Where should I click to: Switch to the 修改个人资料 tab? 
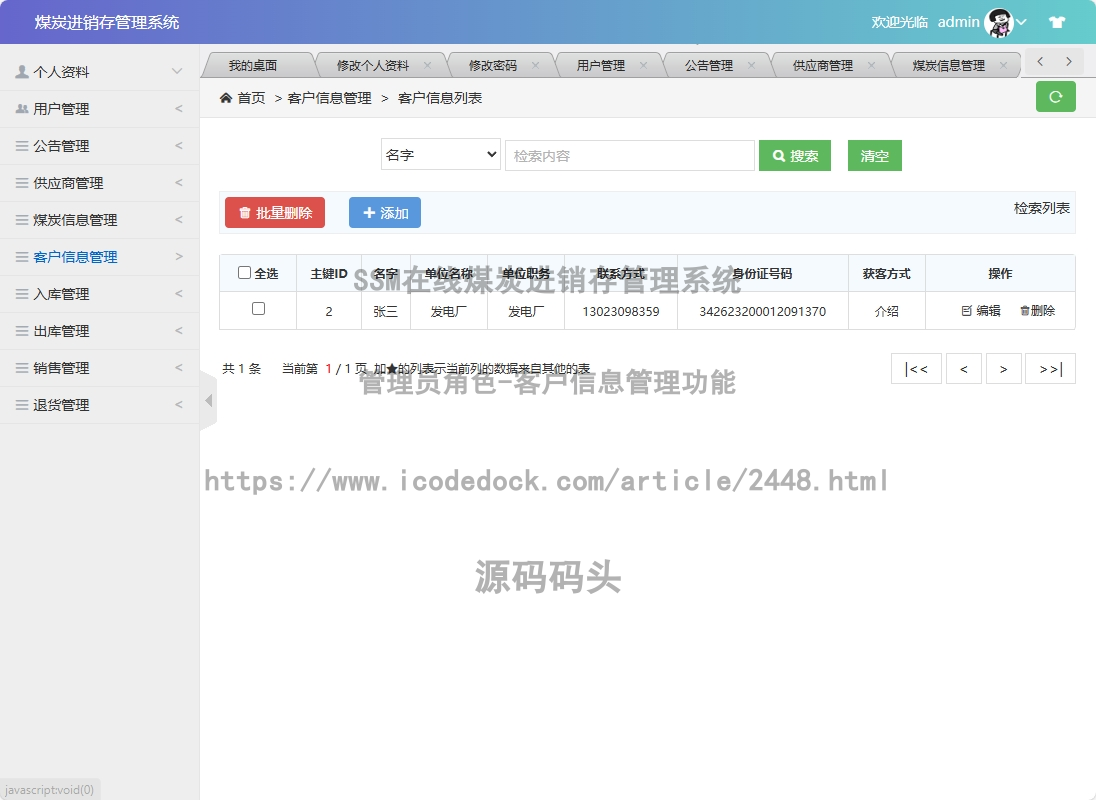(x=373, y=65)
